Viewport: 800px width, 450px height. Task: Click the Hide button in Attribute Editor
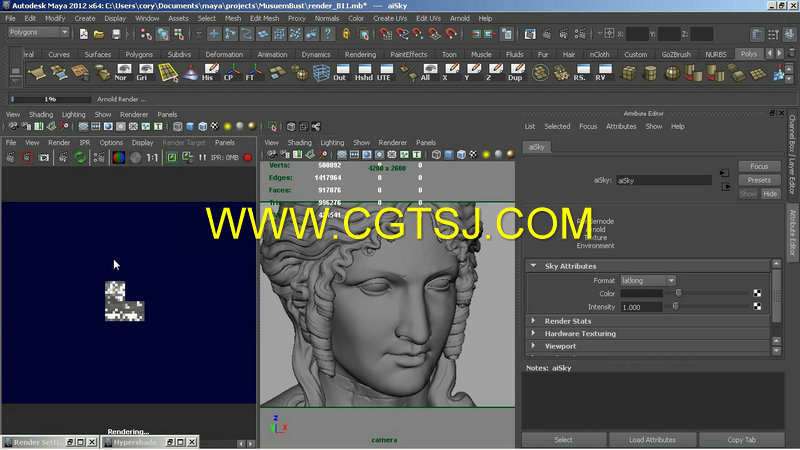770,194
